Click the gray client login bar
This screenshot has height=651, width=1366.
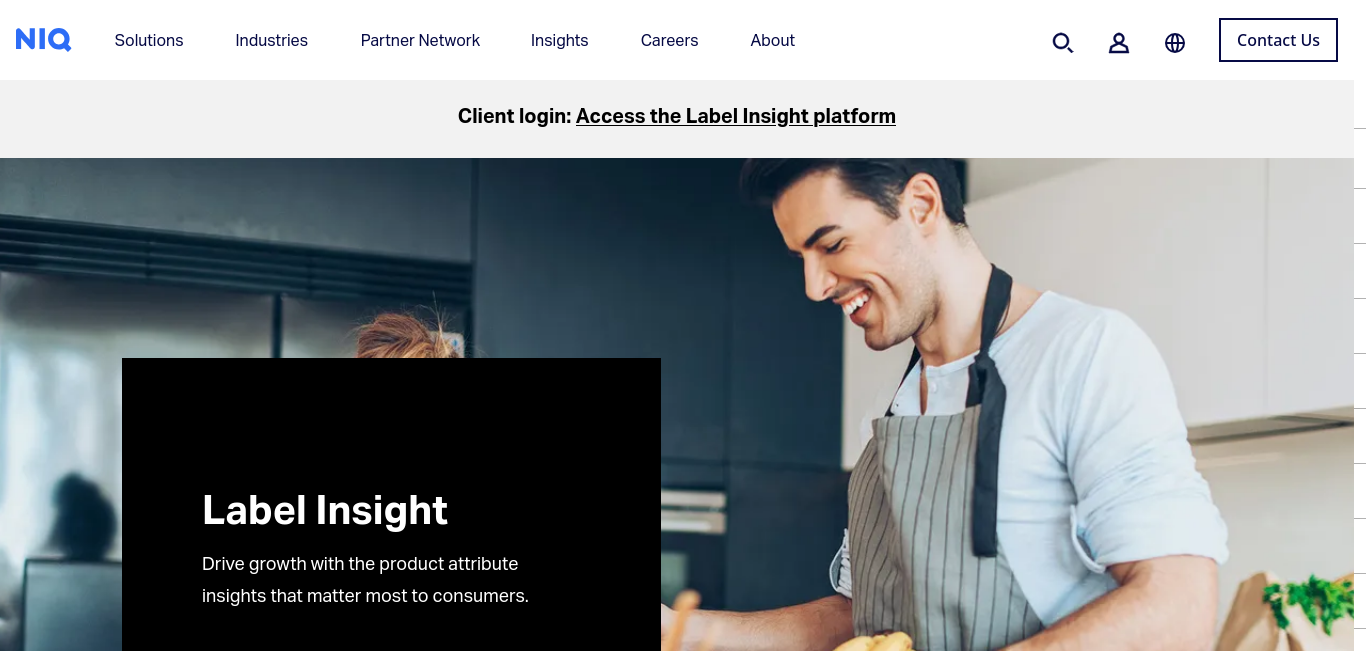pos(677,119)
